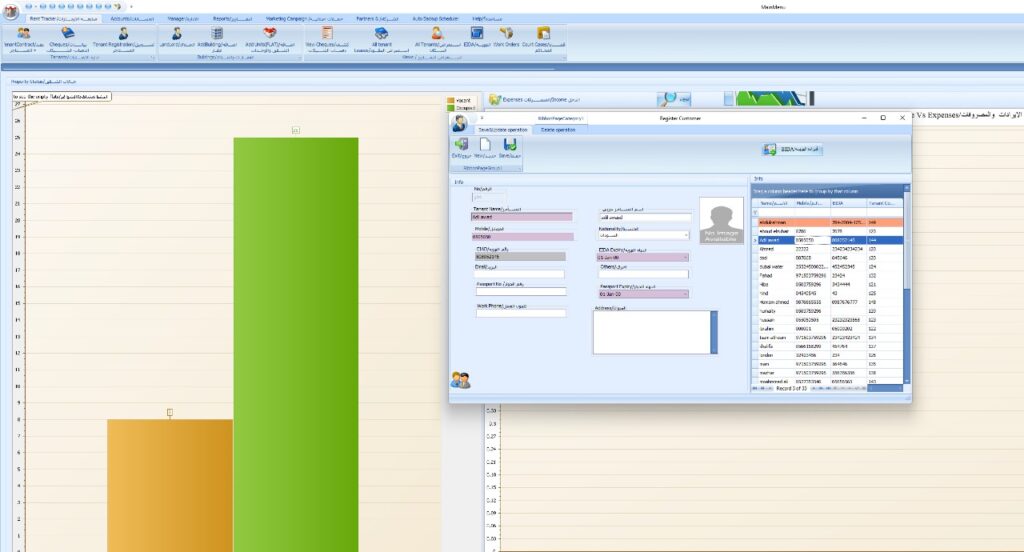Select the Fahad row in grid
Image resolution: width=1024 pixels, height=552 pixels.
click(827, 276)
